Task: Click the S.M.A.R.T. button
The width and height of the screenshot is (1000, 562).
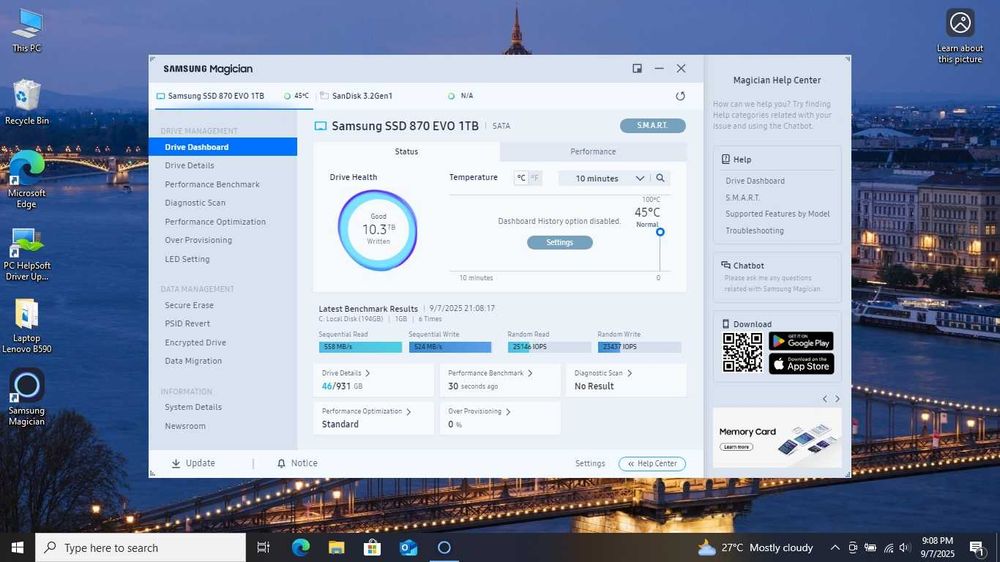Action: pyautogui.click(x=652, y=126)
